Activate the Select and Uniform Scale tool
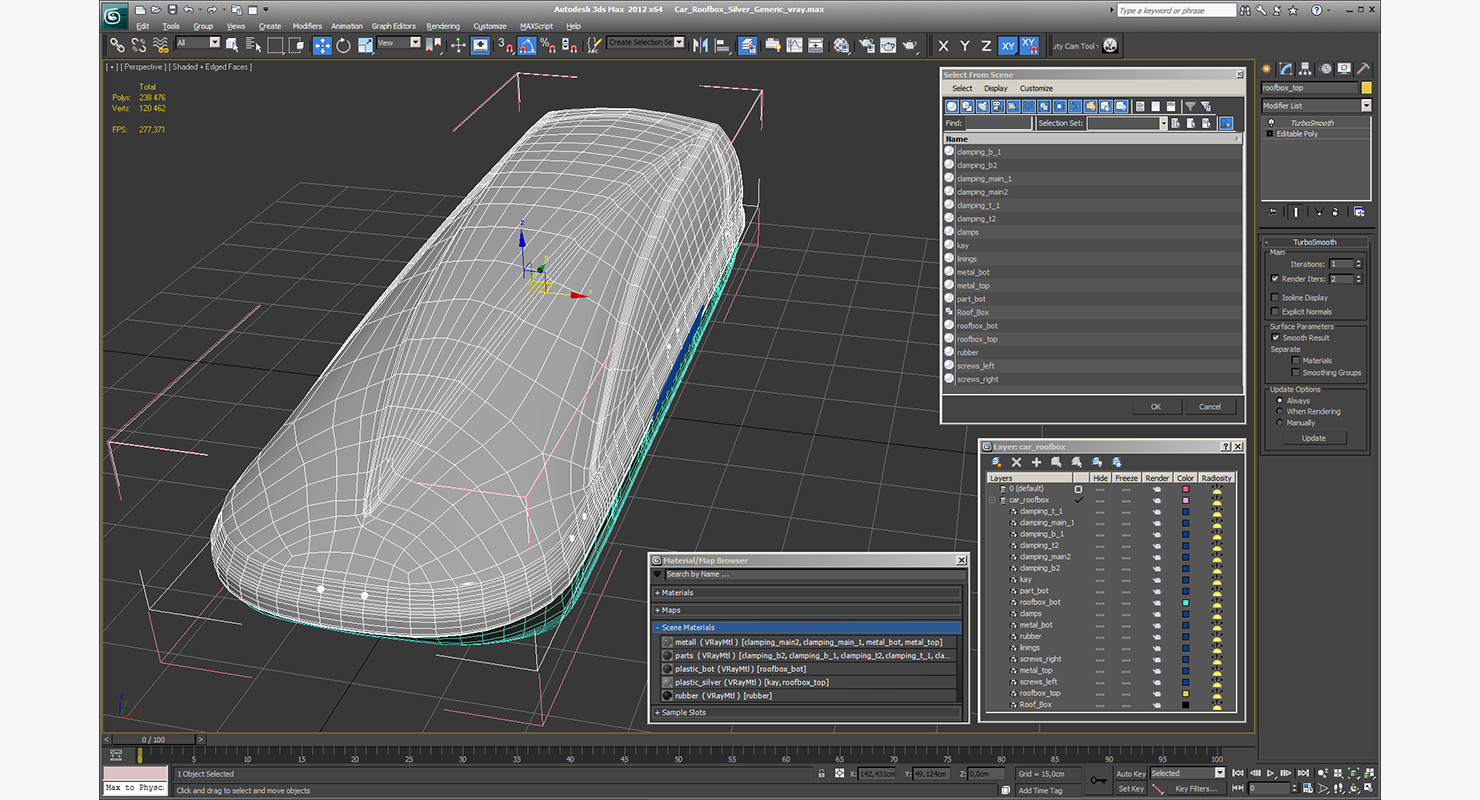The width and height of the screenshot is (1480, 800). (365, 45)
